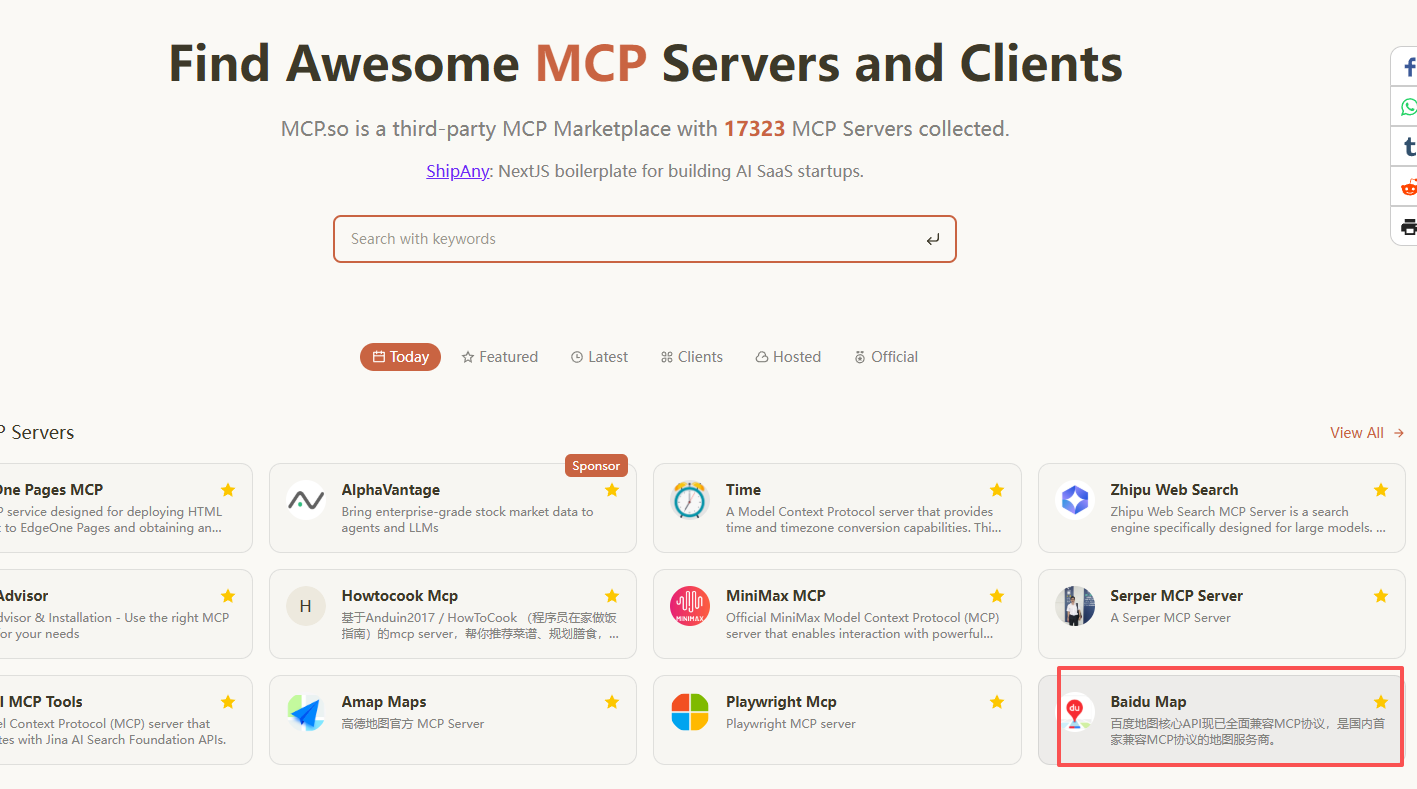Open the Baidu Map title
This screenshot has height=789, width=1417.
pos(1148,702)
